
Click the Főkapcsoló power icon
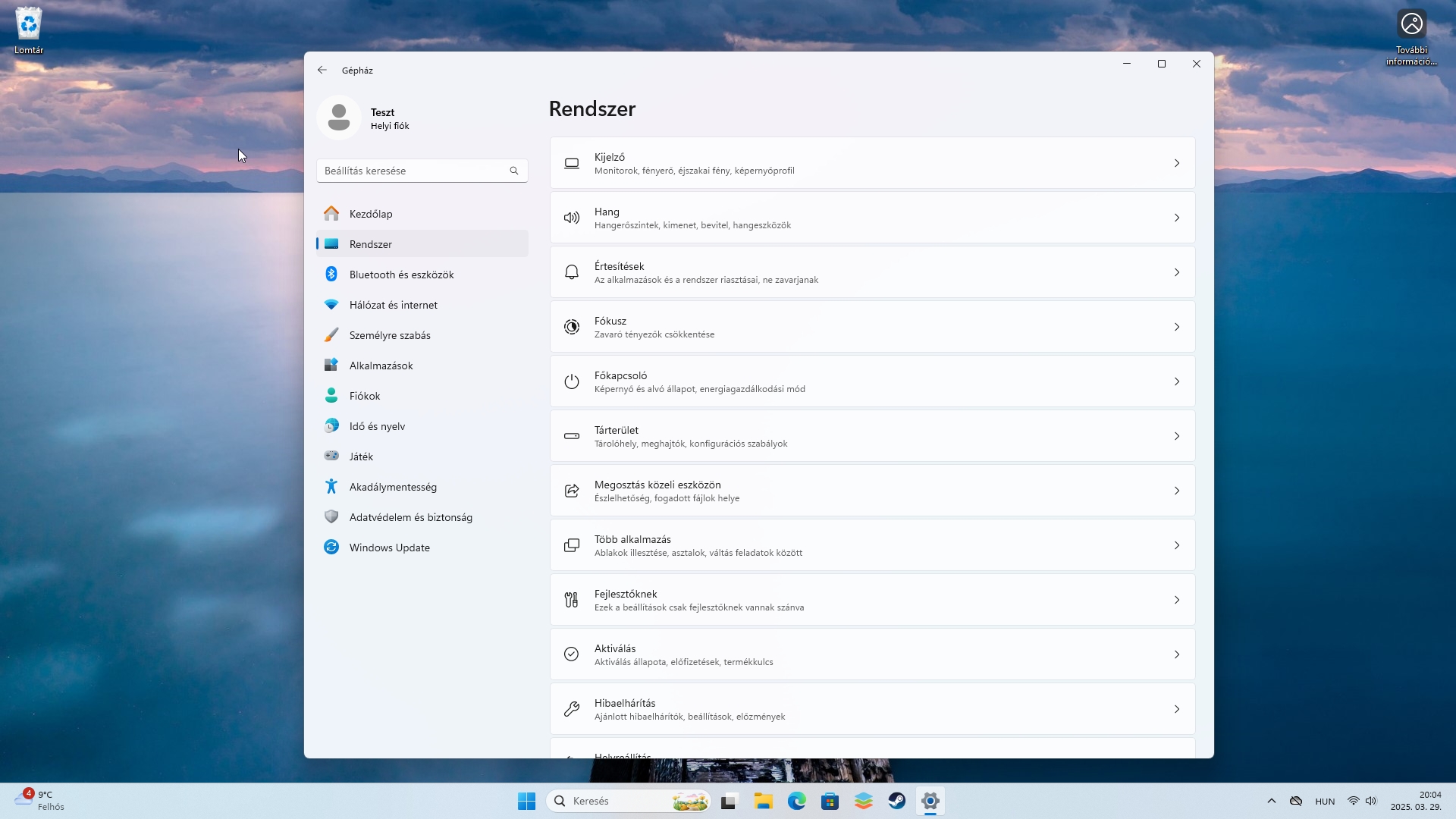(x=572, y=382)
